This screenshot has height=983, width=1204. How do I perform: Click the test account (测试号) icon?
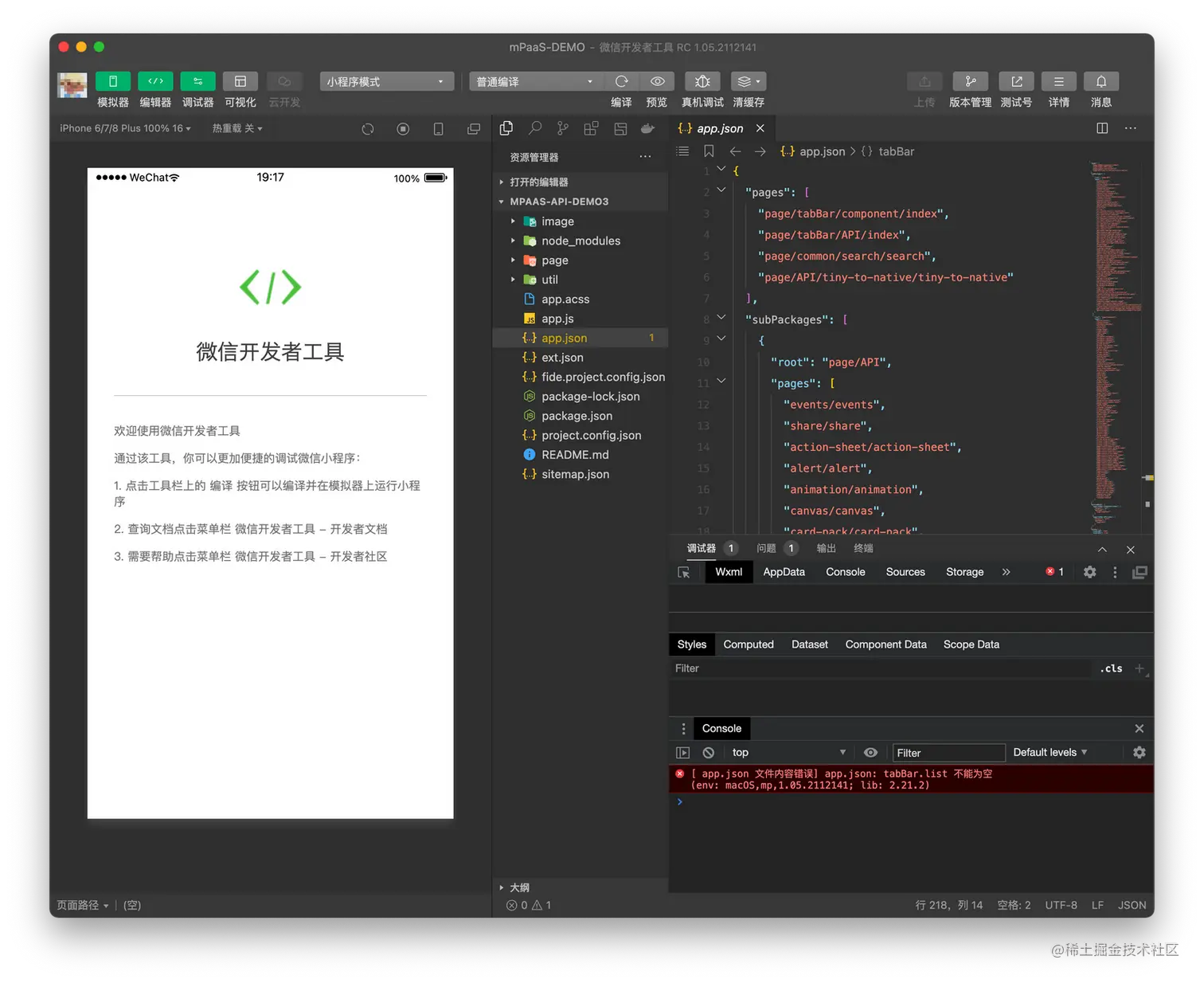[1016, 81]
